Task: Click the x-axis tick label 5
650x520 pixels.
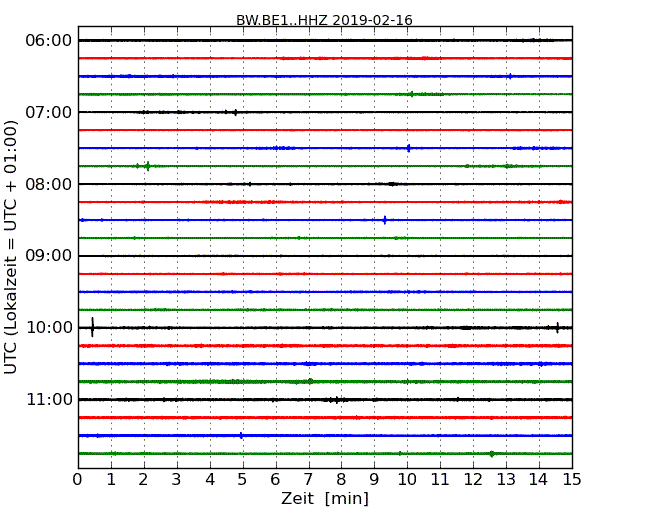Action: [243, 479]
